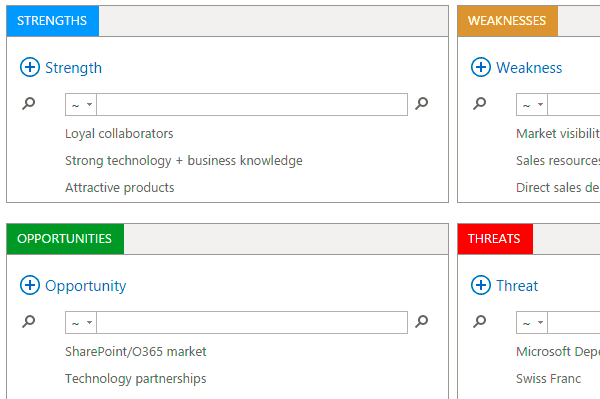Click the plus icon next to Strength
Screen dimensions: 600x399
pyautogui.click(x=30, y=67)
